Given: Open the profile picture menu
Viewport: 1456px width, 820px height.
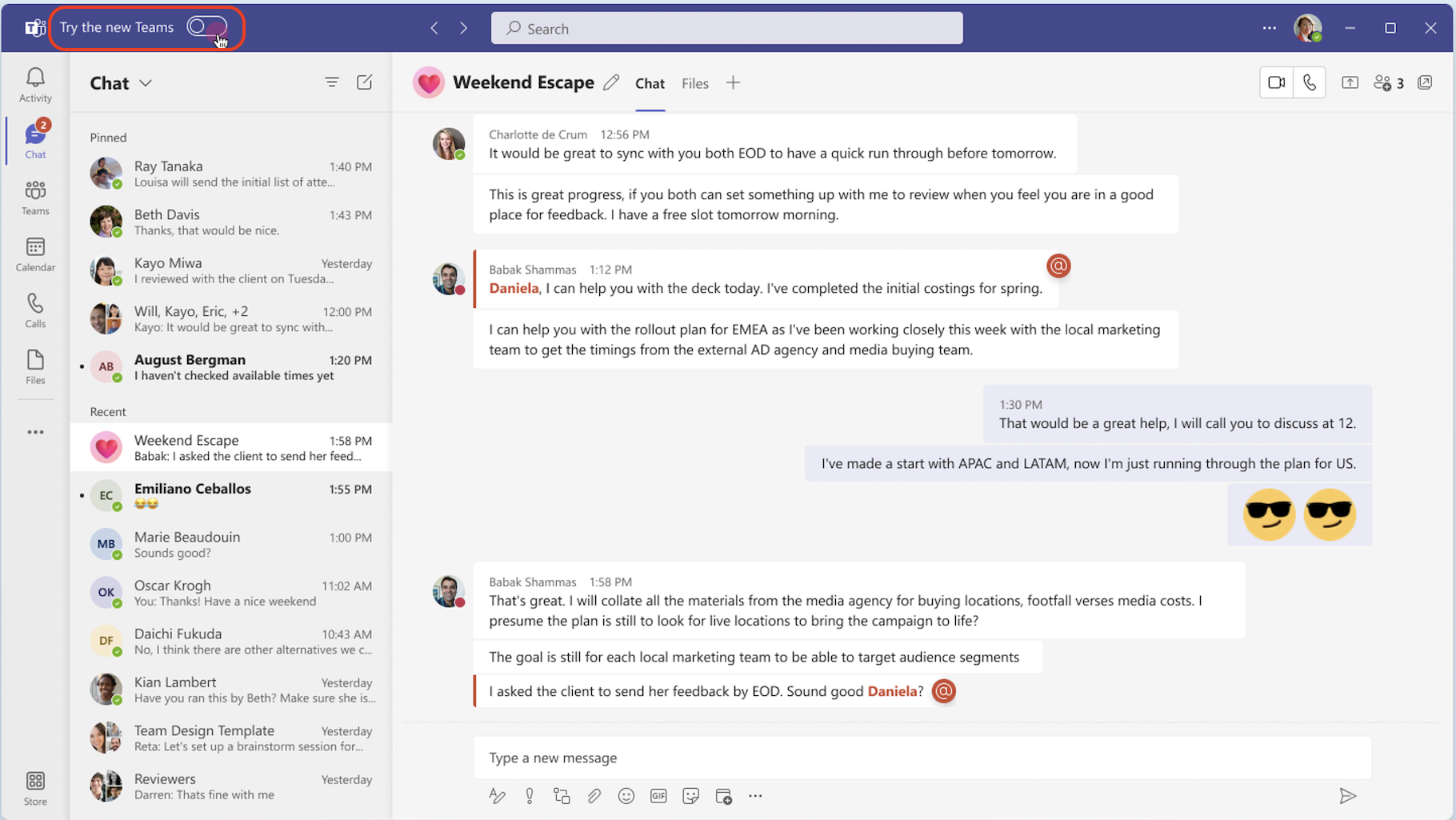Looking at the screenshot, I should pos(1308,28).
